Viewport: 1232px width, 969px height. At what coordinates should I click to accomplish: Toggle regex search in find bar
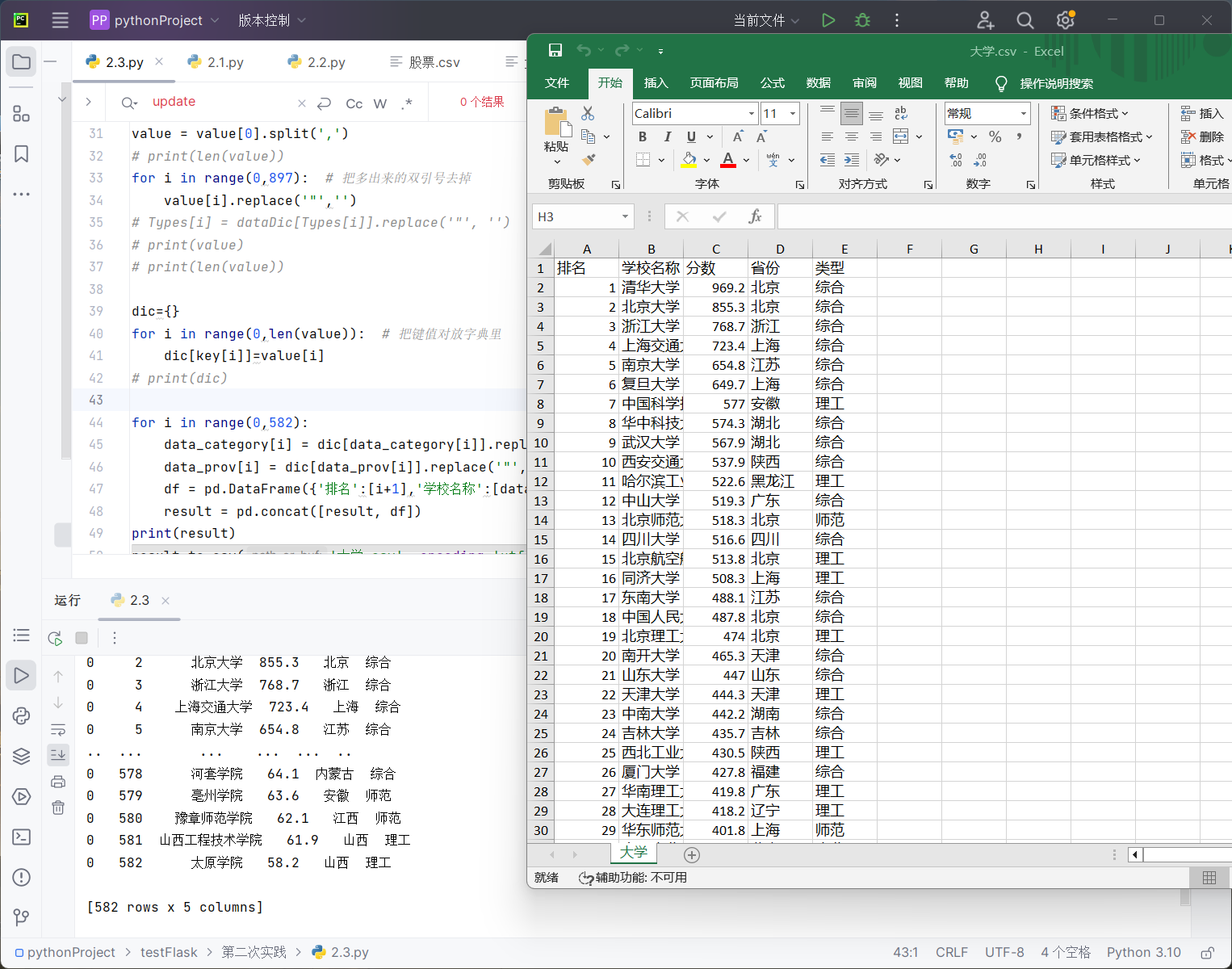tap(407, 103)
